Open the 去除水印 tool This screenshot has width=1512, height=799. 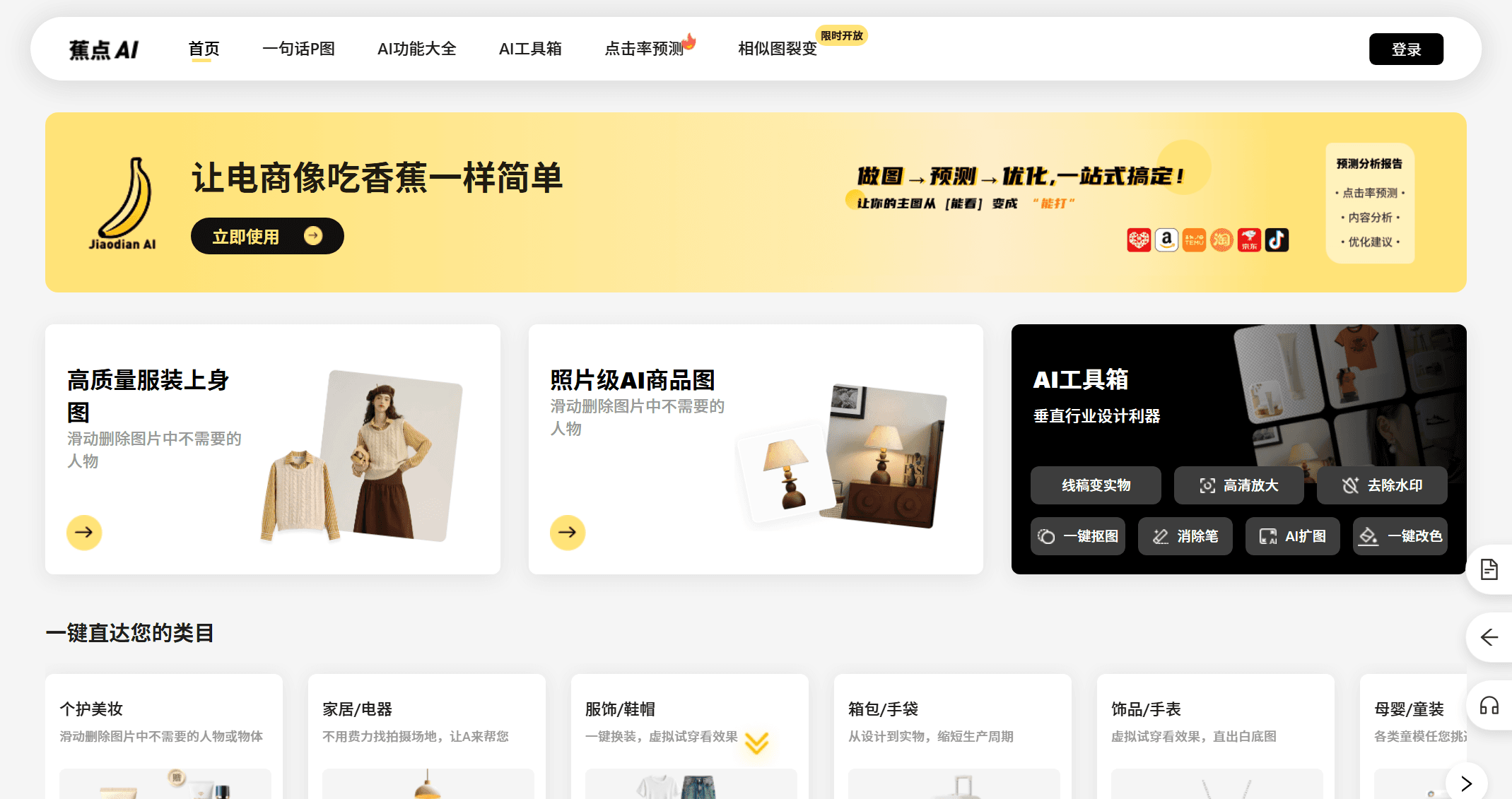1382,485
